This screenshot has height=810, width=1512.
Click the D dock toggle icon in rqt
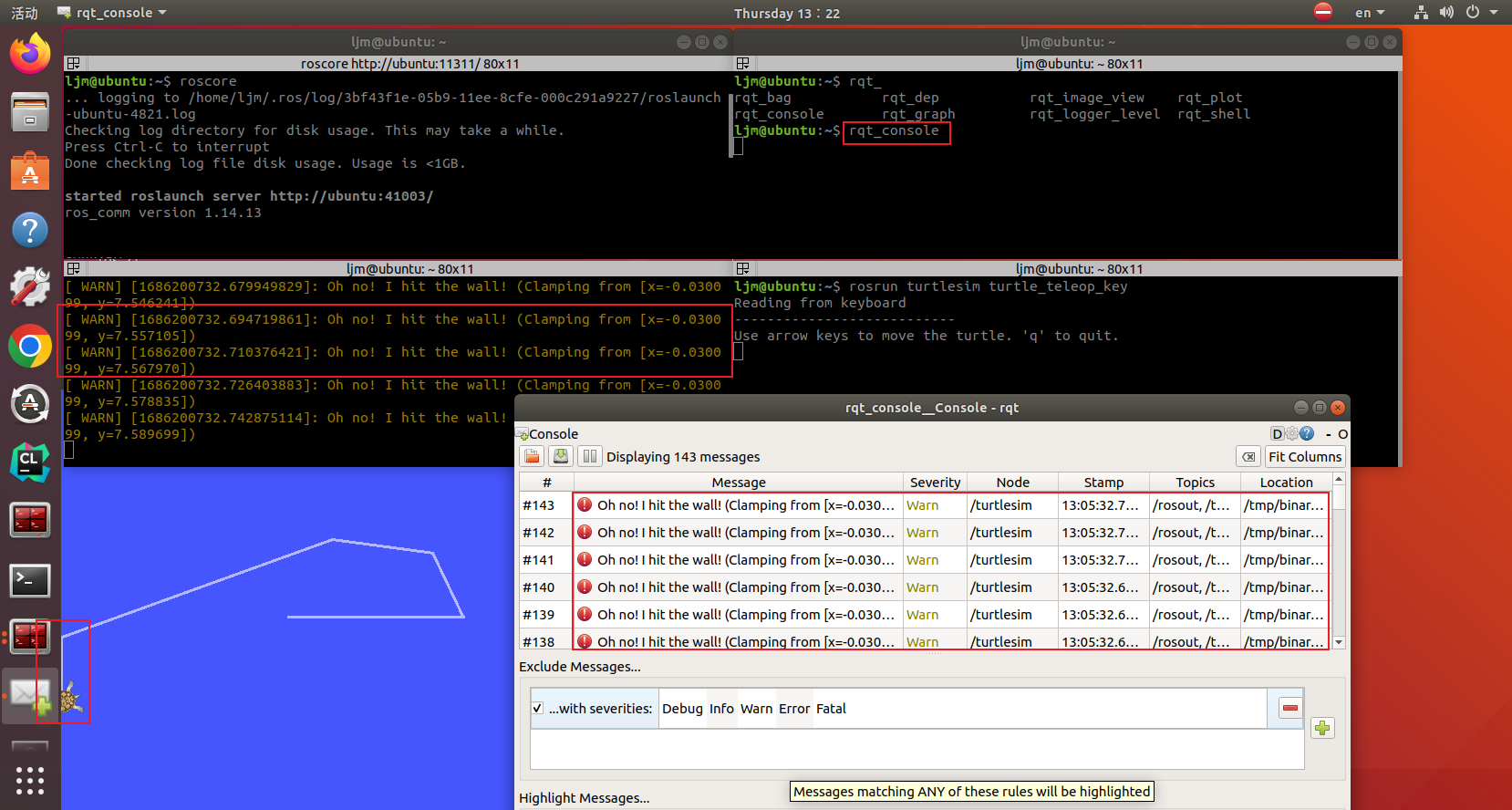pyautogui.click(x=1278, y=433)
